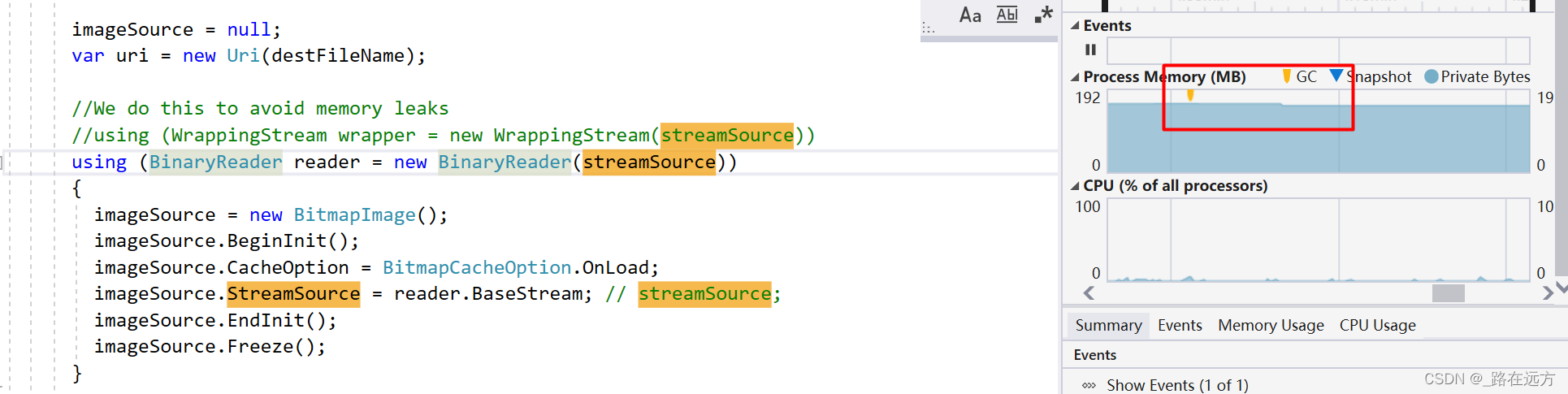The image size is (1568, 394).
Task: Click the Snapshot legend triangle icon
Action: pos(1336,76)
